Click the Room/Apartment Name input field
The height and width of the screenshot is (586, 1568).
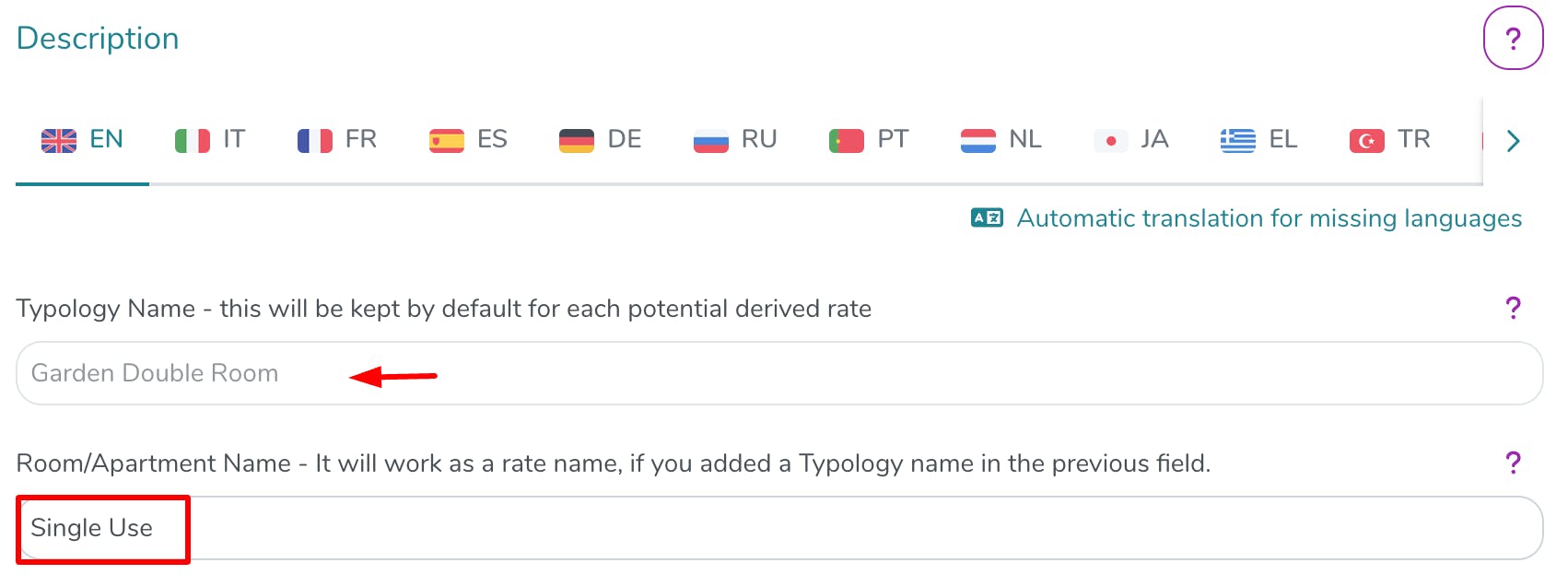coord(779,528)
